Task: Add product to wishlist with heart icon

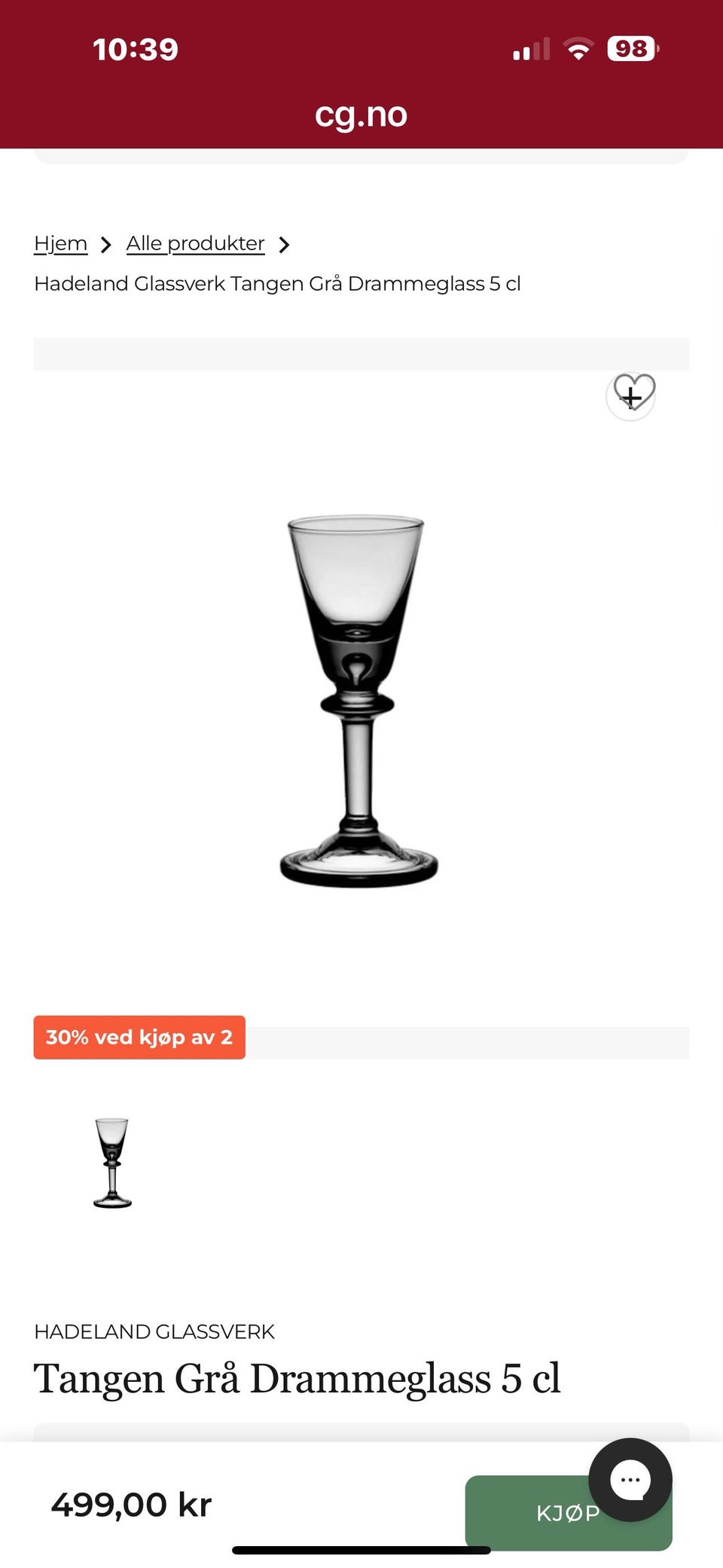Action: click(x=631, y=396)
